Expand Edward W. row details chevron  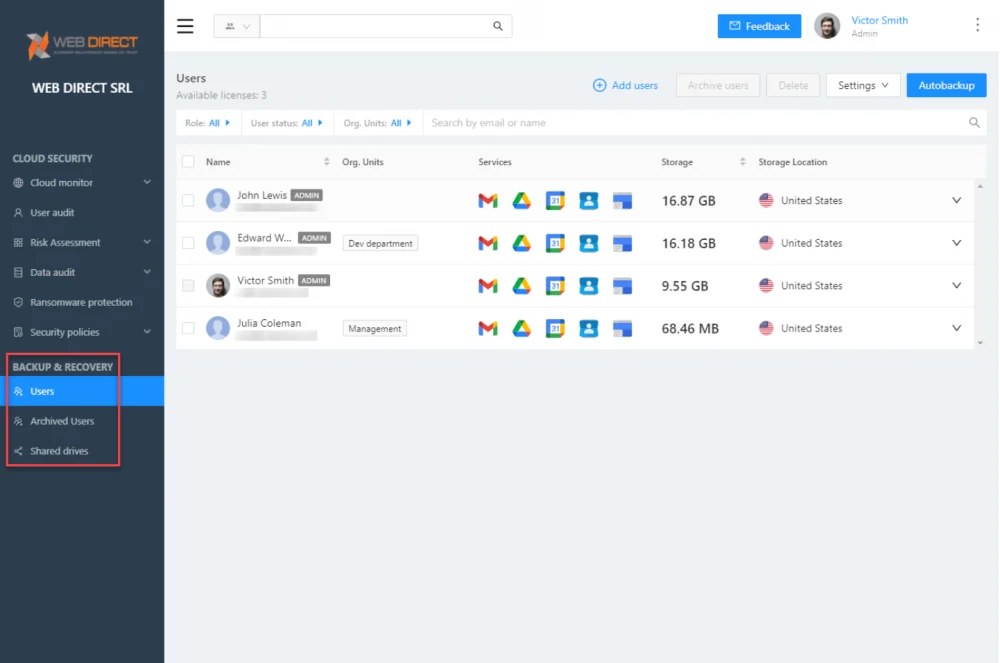(956, 243)
